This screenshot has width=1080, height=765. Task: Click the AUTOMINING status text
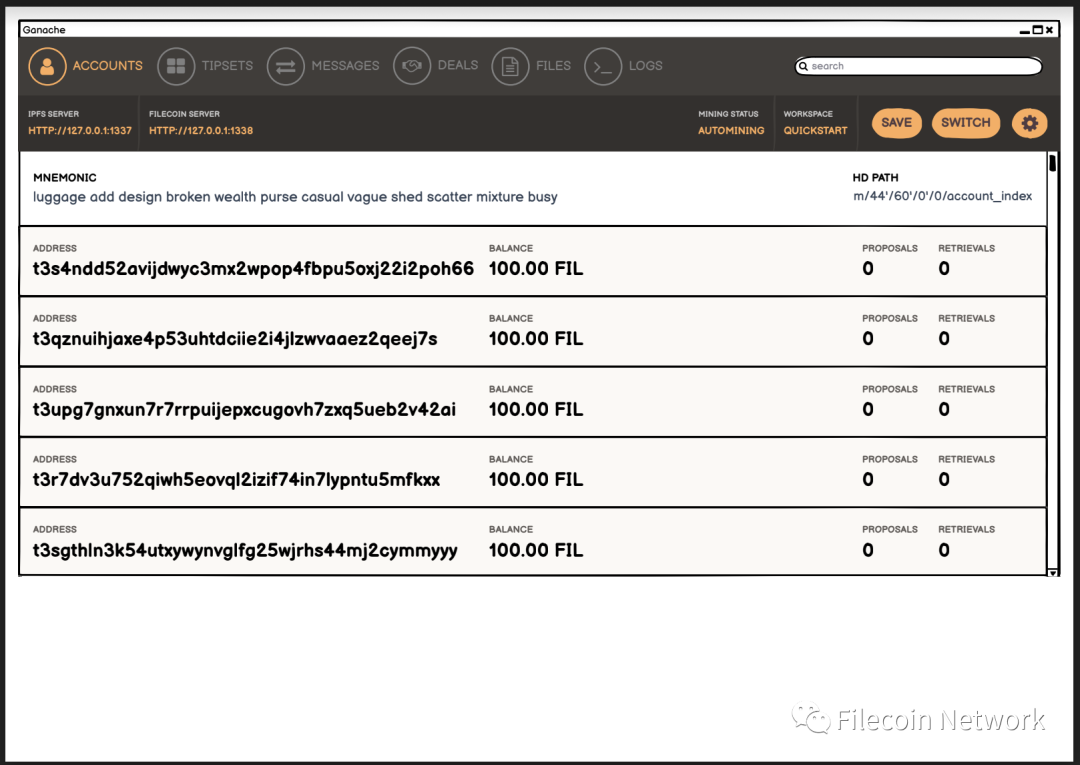(731, 130)
